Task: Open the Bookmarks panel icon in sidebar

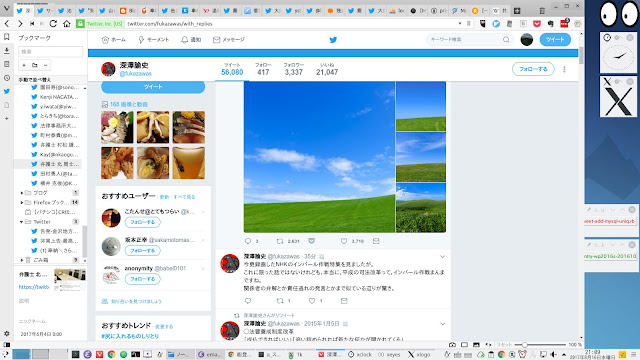Action: [x=7, y=37]
